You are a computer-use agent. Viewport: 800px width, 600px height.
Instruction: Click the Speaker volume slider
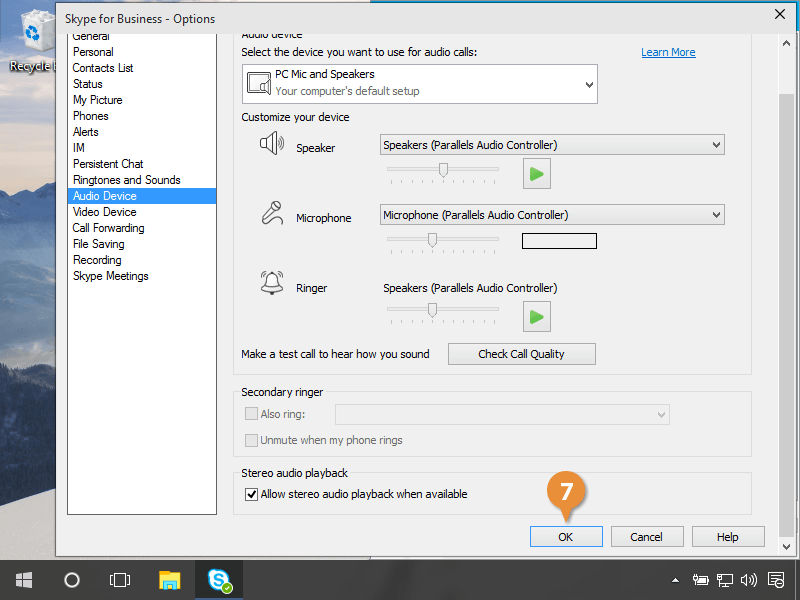tap(443, 170)
